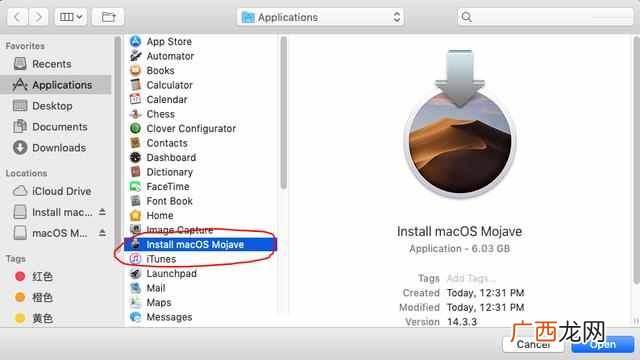Select the App Store application icon

pos(135,41)
